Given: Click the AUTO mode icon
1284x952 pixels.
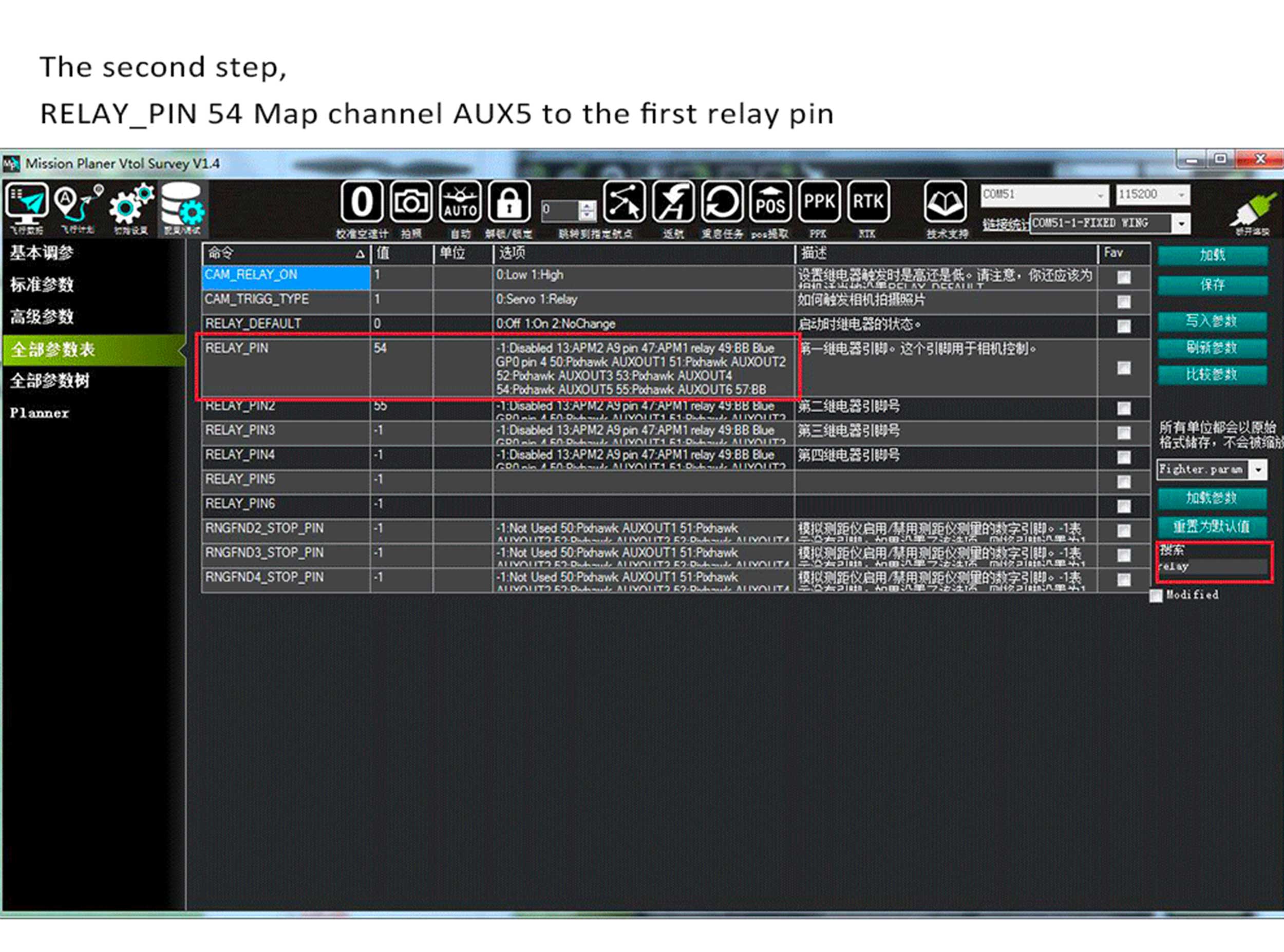Looking at the screenshot, I should pyautogui.click(x=459, y=202).
